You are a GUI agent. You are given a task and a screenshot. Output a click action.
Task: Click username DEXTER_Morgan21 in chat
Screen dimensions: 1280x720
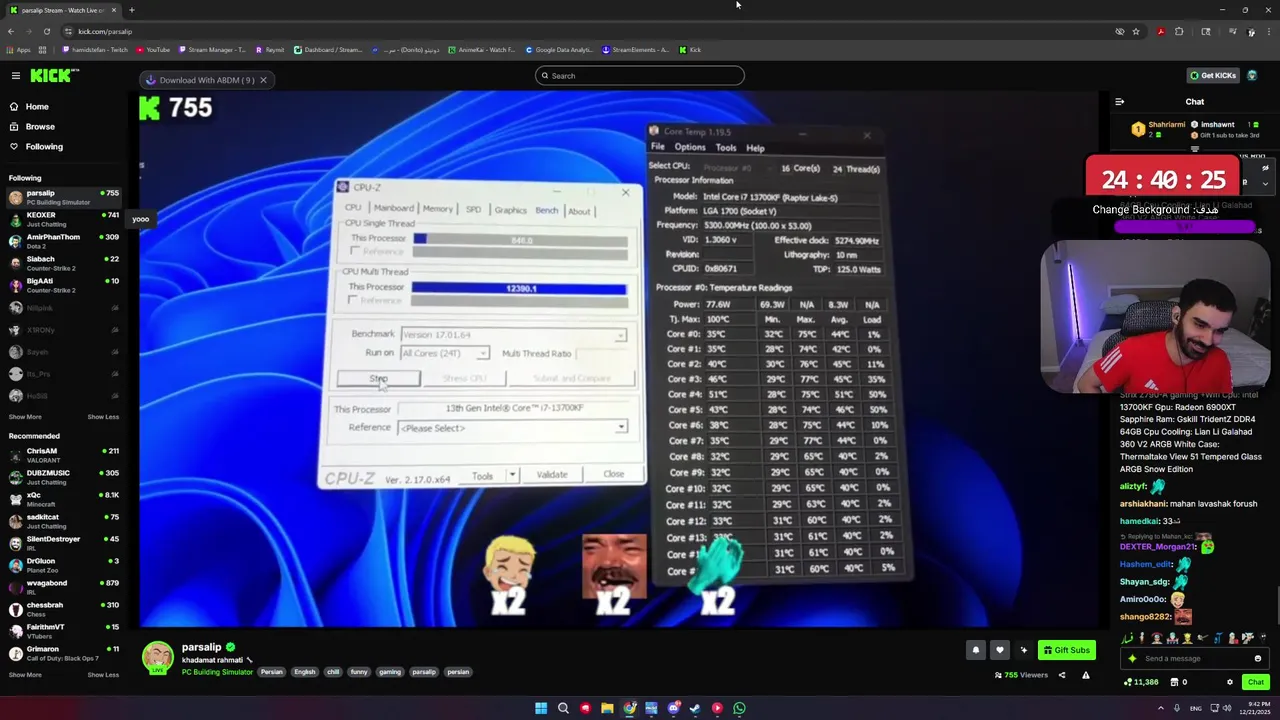1157,547
